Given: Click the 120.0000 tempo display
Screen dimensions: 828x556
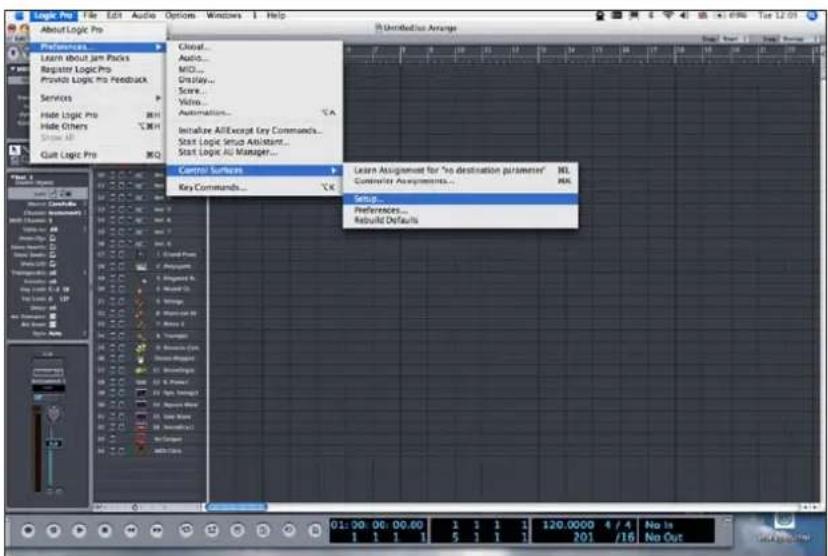Looking at the screenshot, I should coord(568,525).
